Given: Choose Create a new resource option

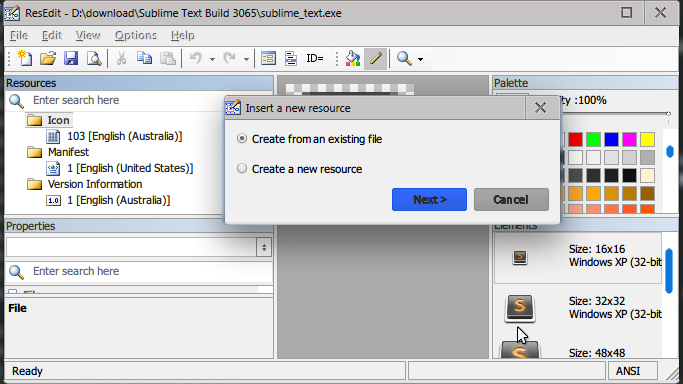Looking at the screenshot, I should click(x=299, y=169).
